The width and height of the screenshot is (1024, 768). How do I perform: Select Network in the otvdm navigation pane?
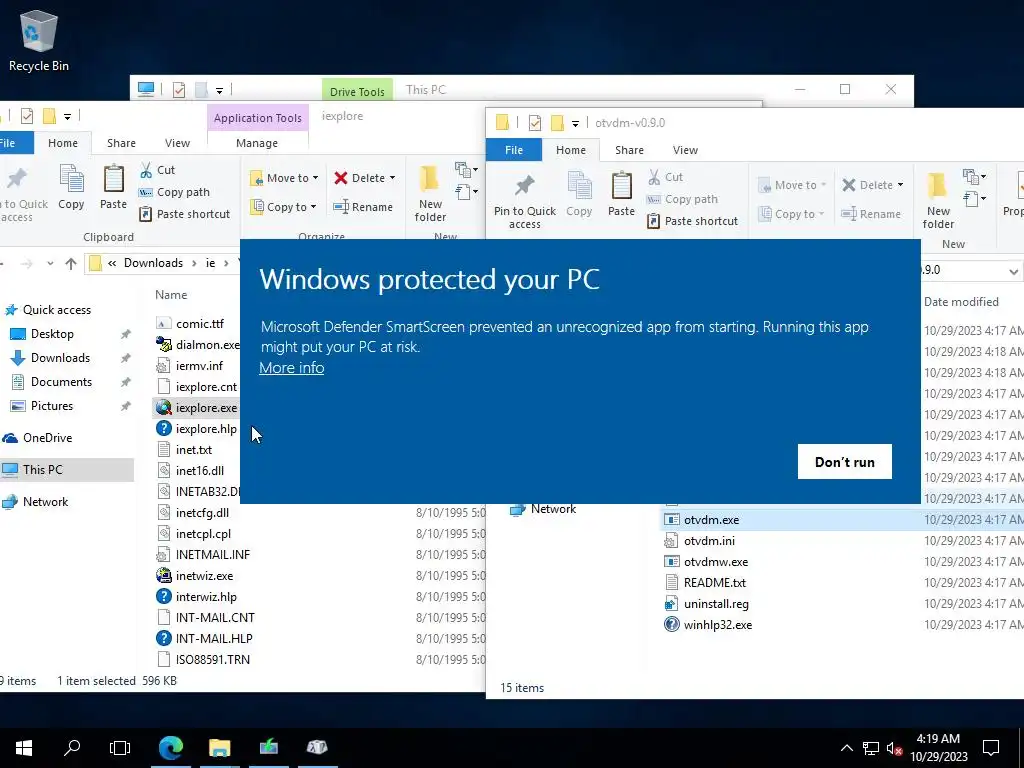point(553,509)
